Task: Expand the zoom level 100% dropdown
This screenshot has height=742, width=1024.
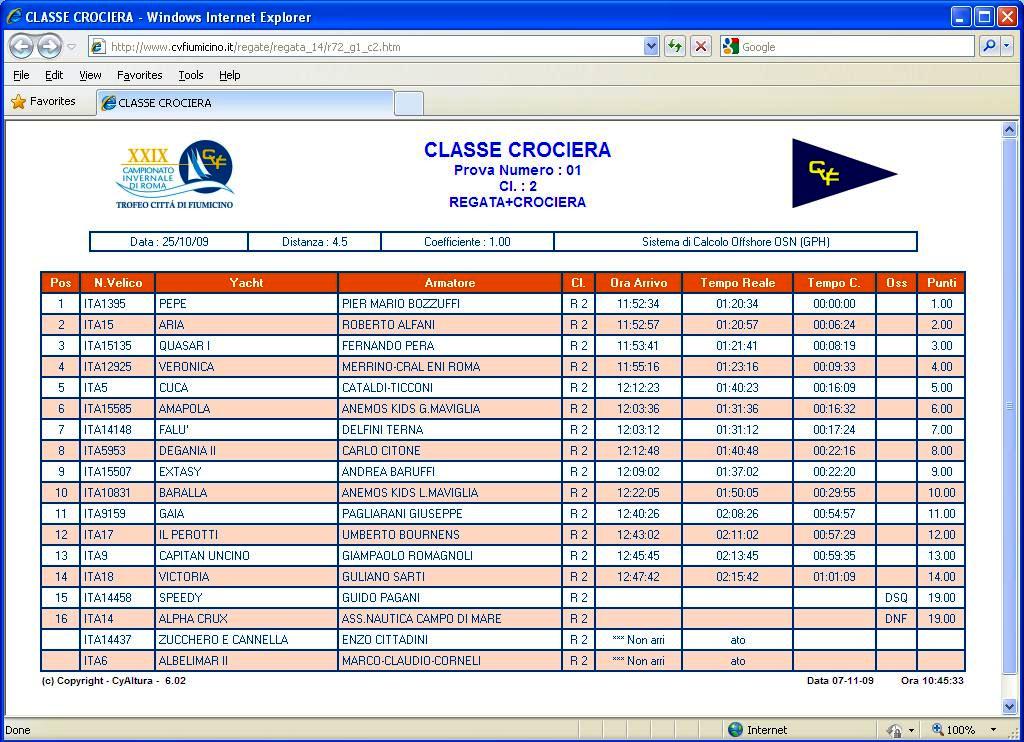Action: 993,730
